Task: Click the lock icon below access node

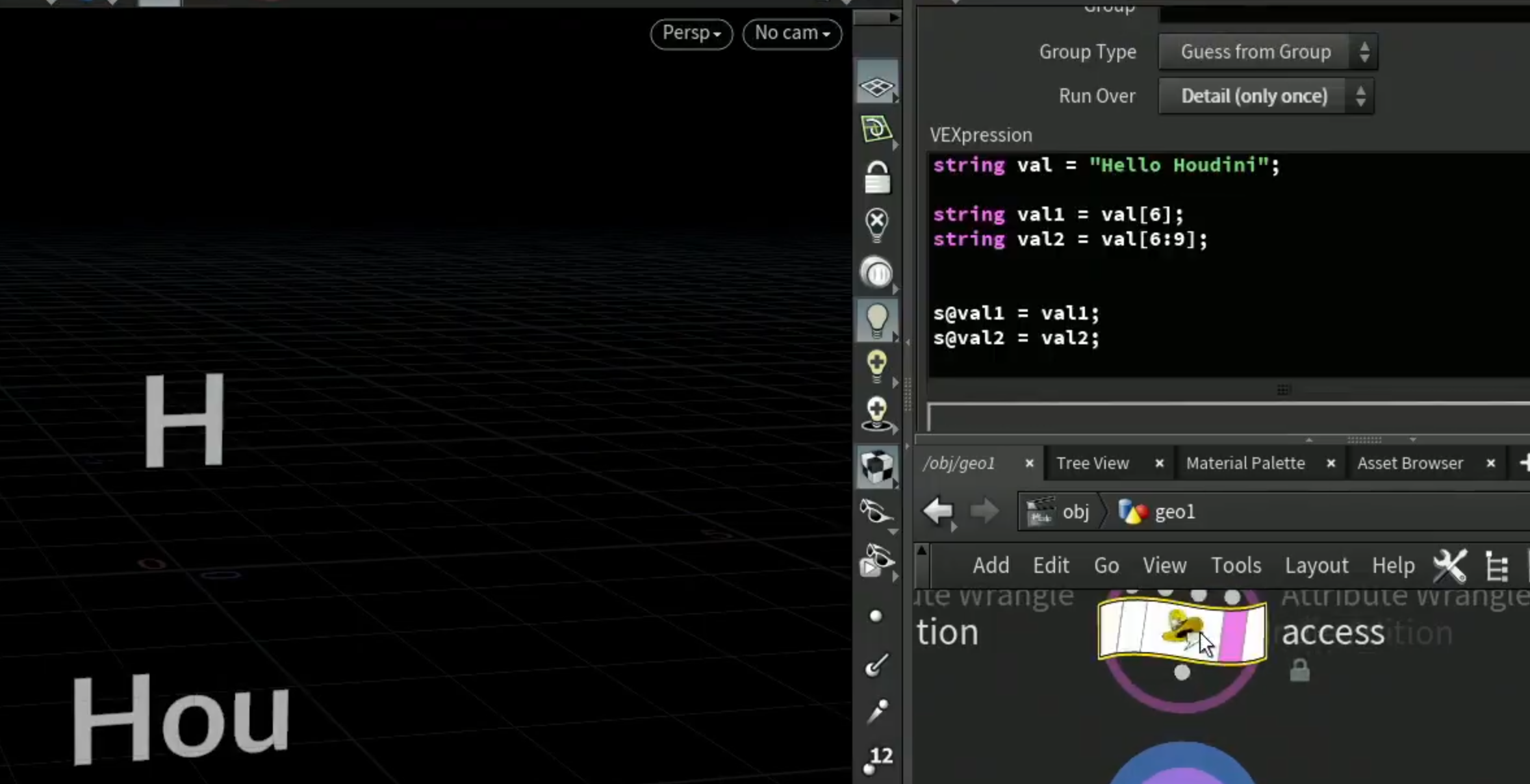Action: point(1299,670)
